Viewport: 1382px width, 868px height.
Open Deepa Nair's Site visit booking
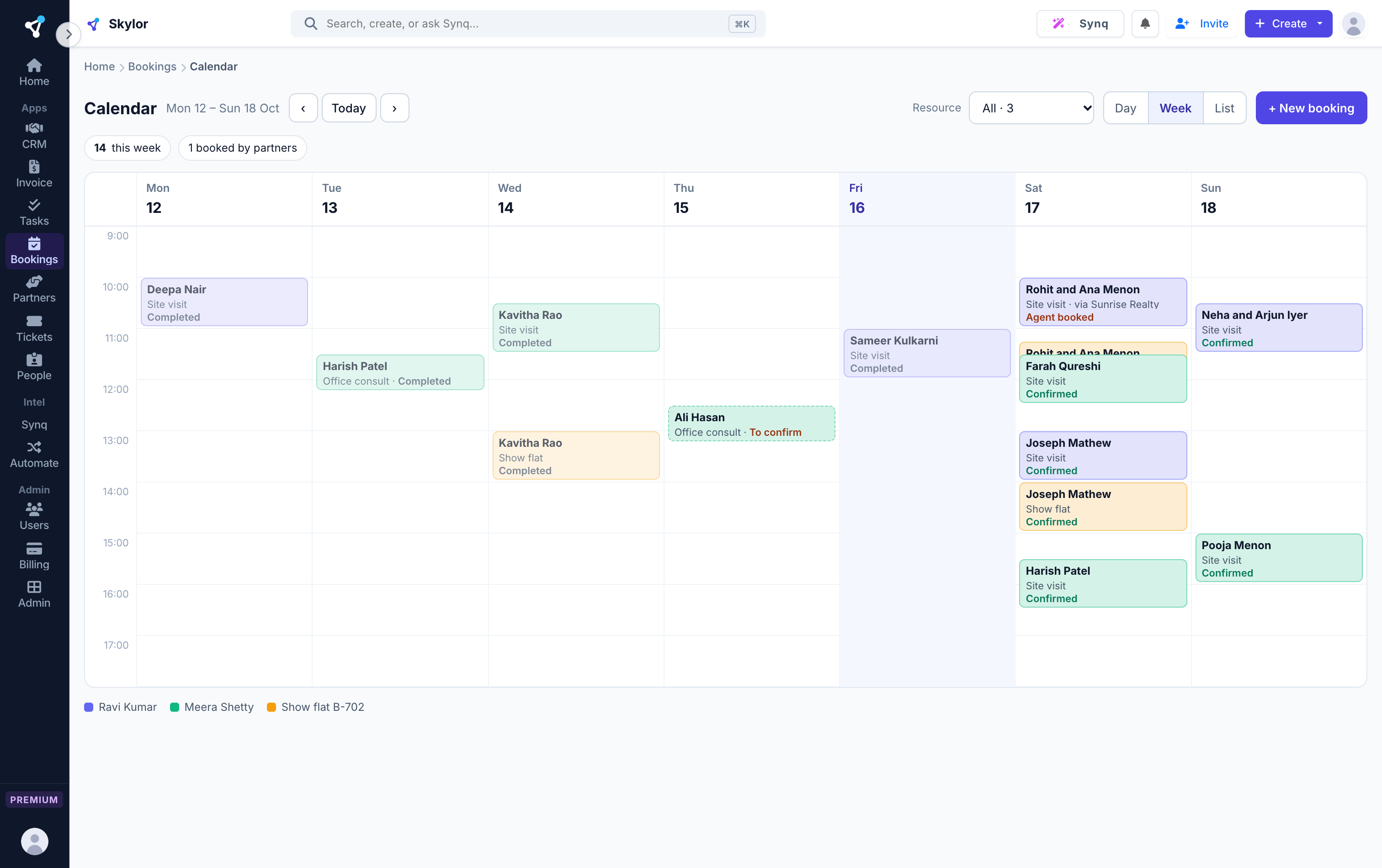[x=224, y=302]
